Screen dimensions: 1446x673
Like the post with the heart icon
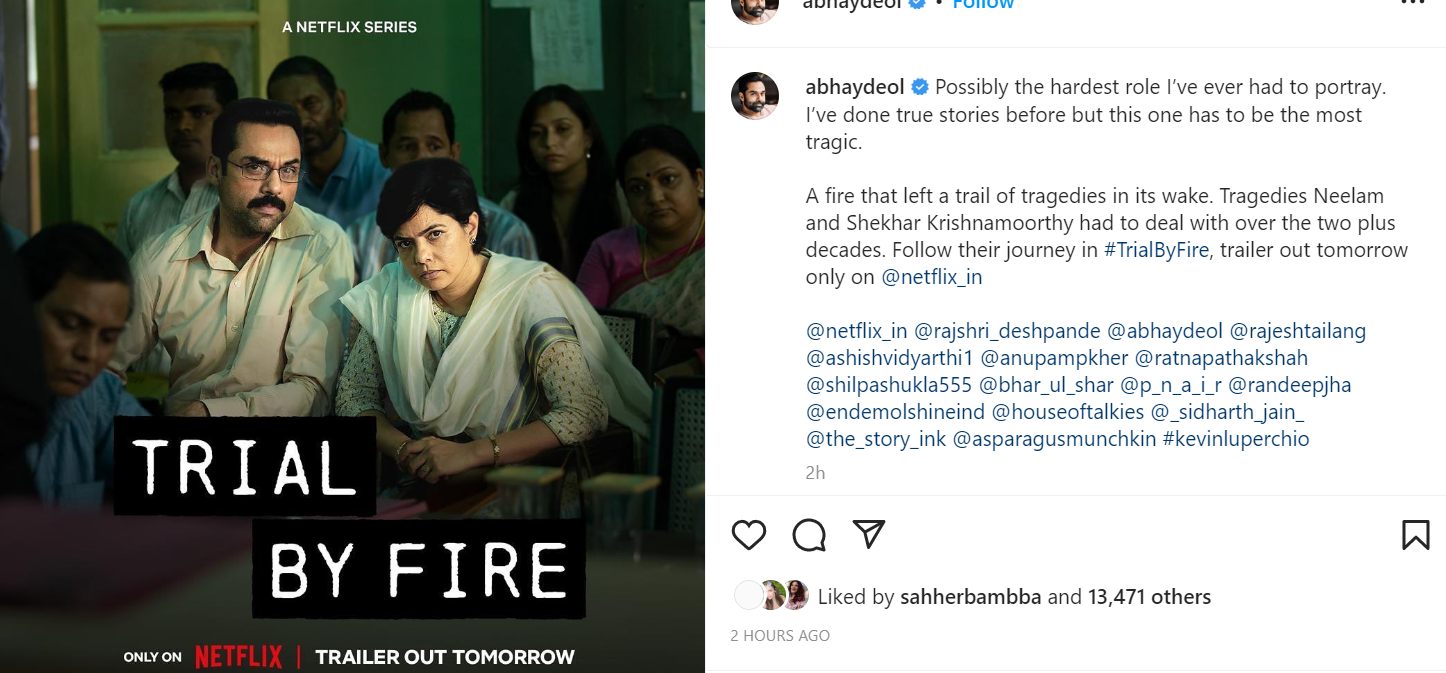(749, 535)
